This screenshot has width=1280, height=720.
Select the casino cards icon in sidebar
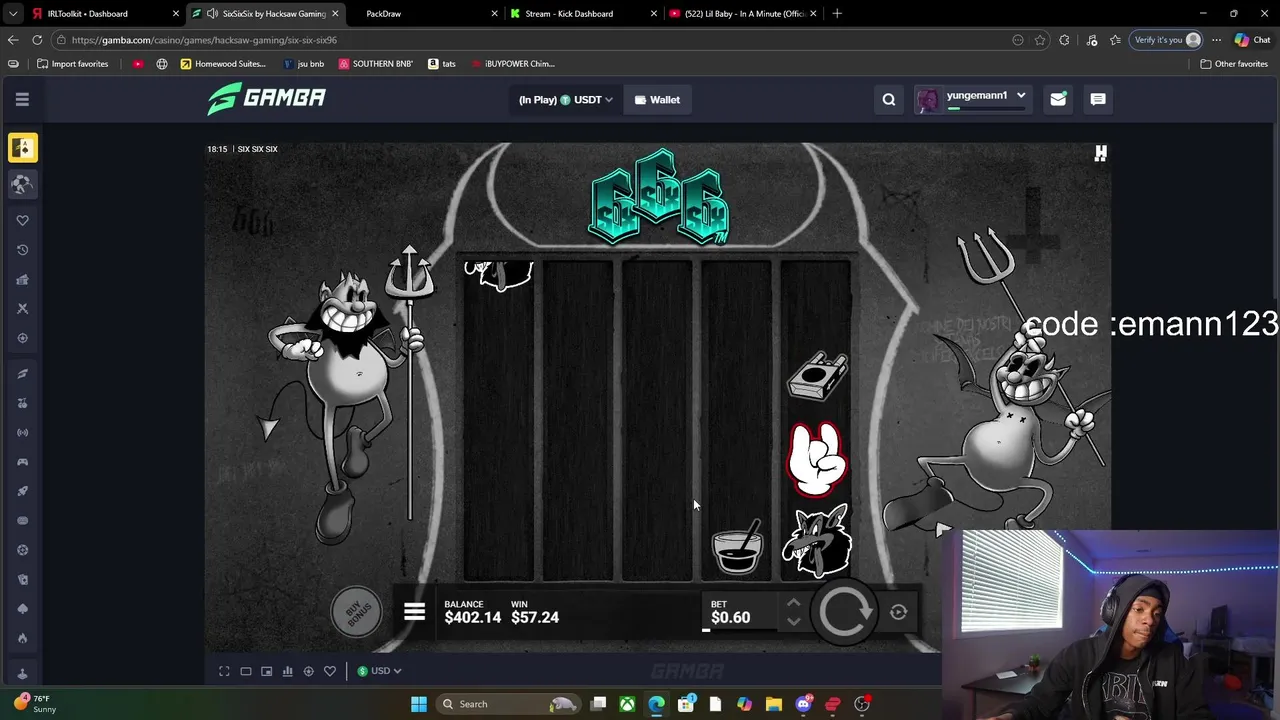click(x=22, y=148)
